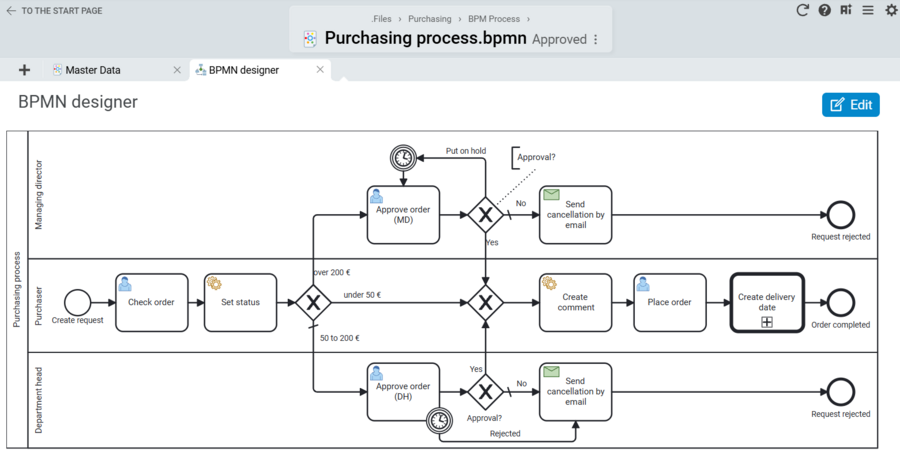Image resolution: width=900 pixels, height=456 pixels.
Task: Click the 'Put on hold' flow label
Action: tap(466, 151)
